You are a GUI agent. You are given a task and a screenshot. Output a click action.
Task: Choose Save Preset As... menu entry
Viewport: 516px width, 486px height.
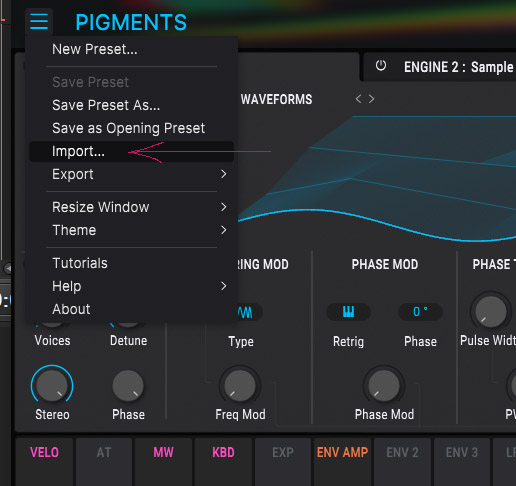[x=131, y=105]
